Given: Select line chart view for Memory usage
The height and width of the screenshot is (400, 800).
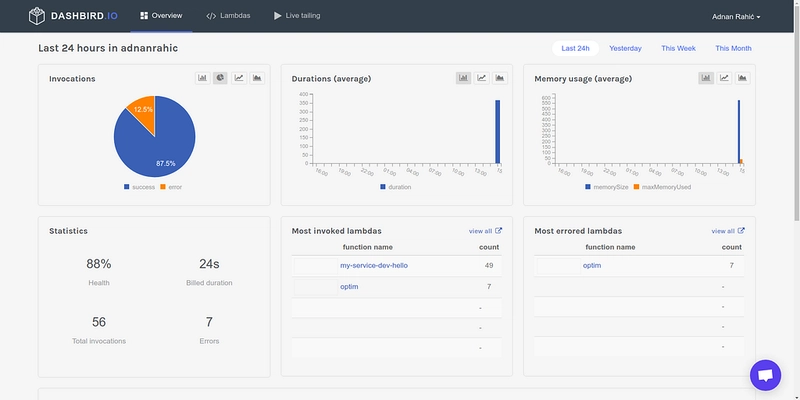Looking at the screenshot, I should pos(725,78).
